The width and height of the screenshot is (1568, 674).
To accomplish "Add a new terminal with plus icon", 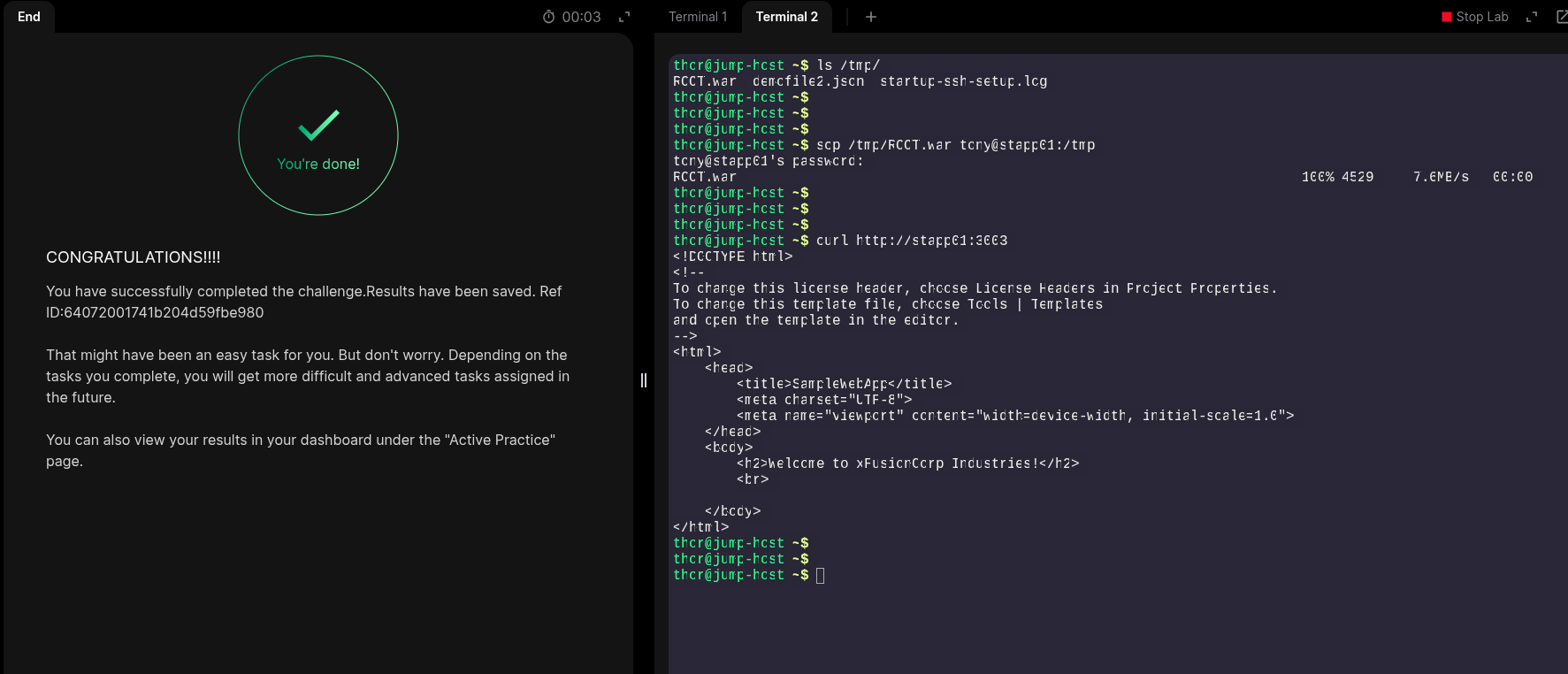I will [x=871, y=17].
